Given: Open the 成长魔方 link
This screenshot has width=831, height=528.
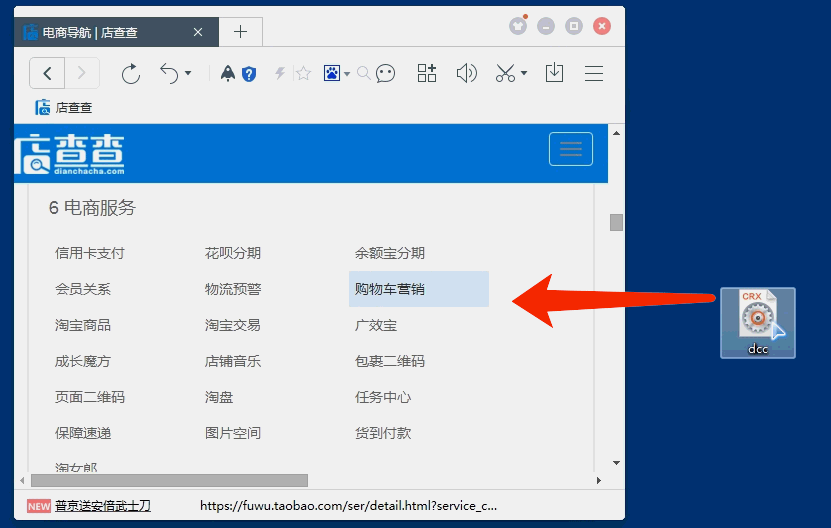Looking at the screenshot, I should coord(83,362).
